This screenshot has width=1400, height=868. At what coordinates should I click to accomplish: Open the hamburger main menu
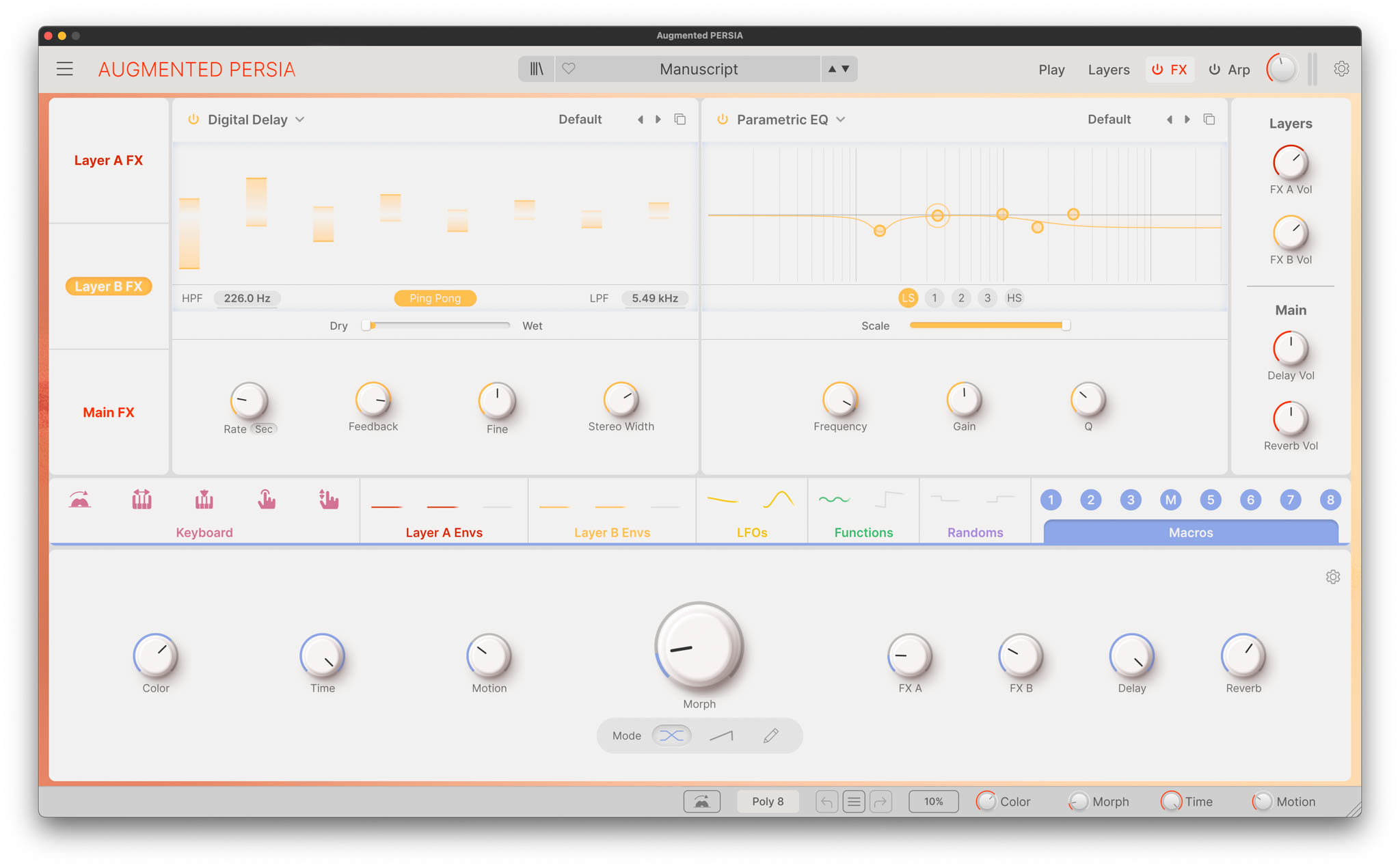[65, 69]
